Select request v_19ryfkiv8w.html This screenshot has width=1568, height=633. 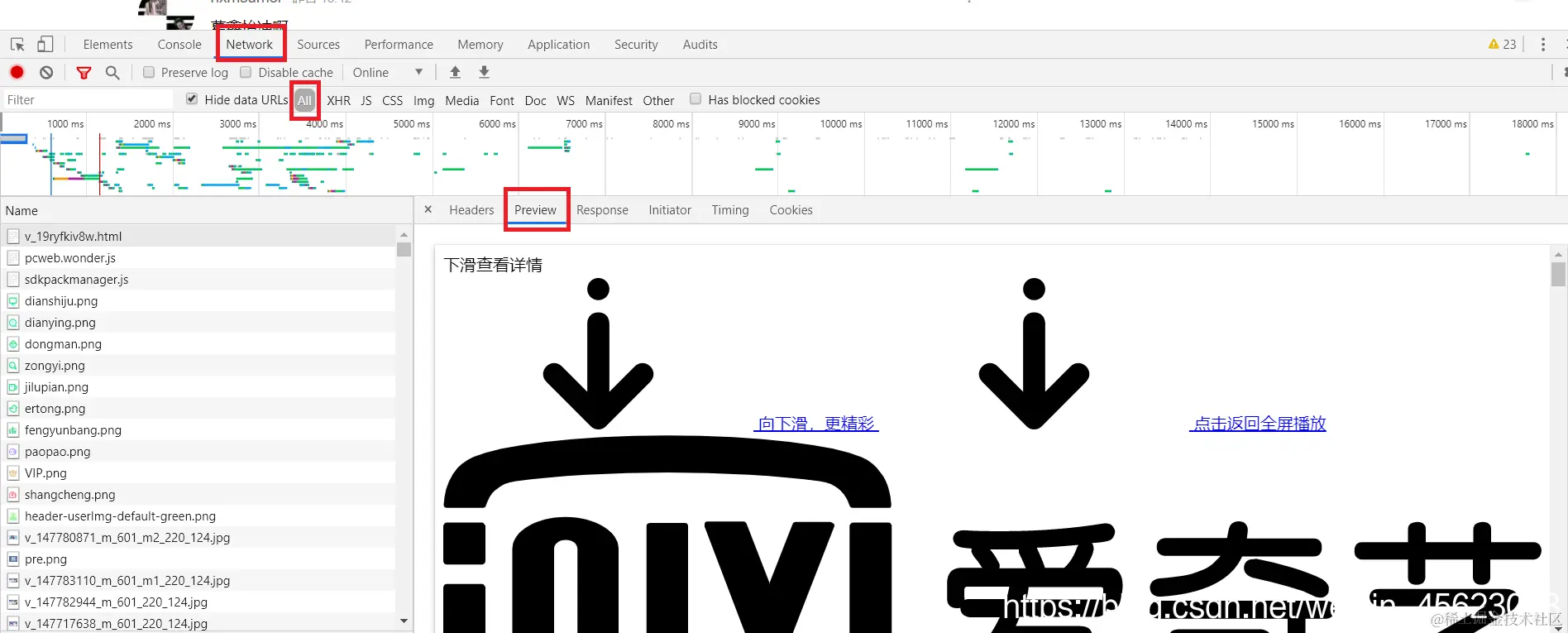coord(198,236)
